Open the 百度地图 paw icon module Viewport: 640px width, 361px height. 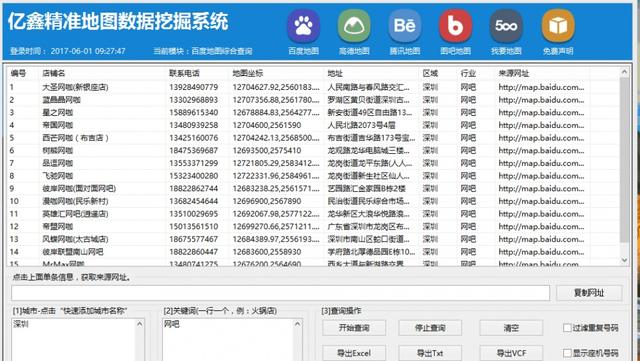coord(303,26)
